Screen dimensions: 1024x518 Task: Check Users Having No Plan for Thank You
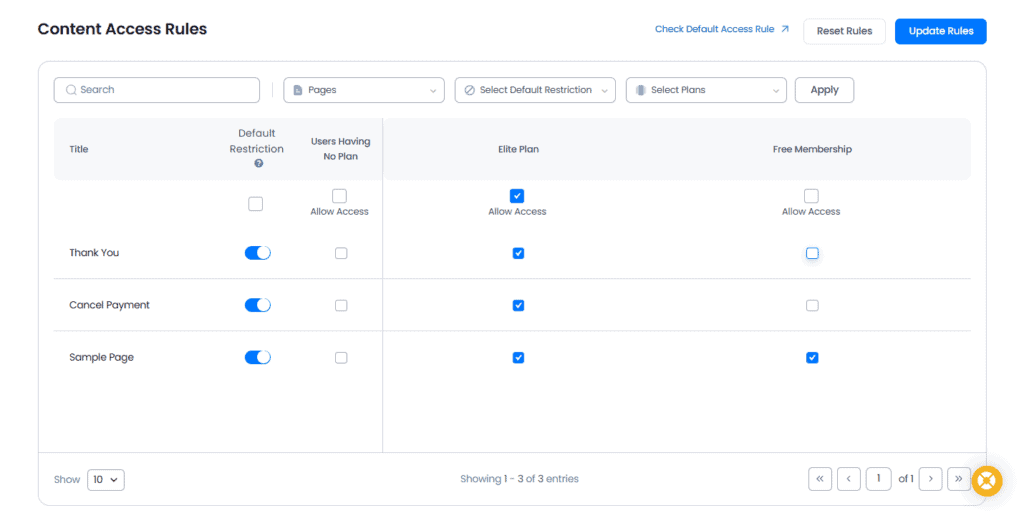(341, 253)
